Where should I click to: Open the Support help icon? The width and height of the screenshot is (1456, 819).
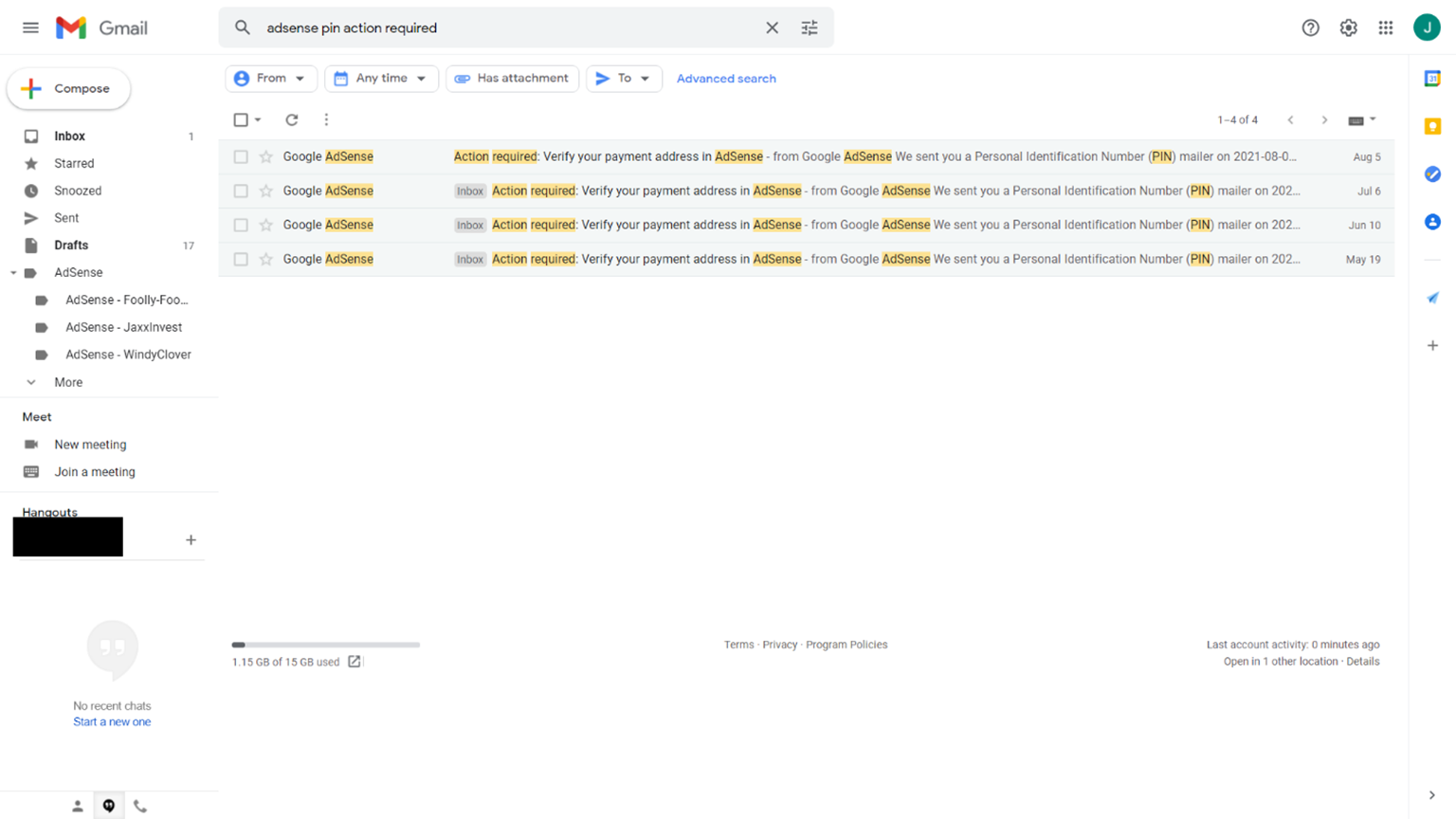click(1310, 27)
